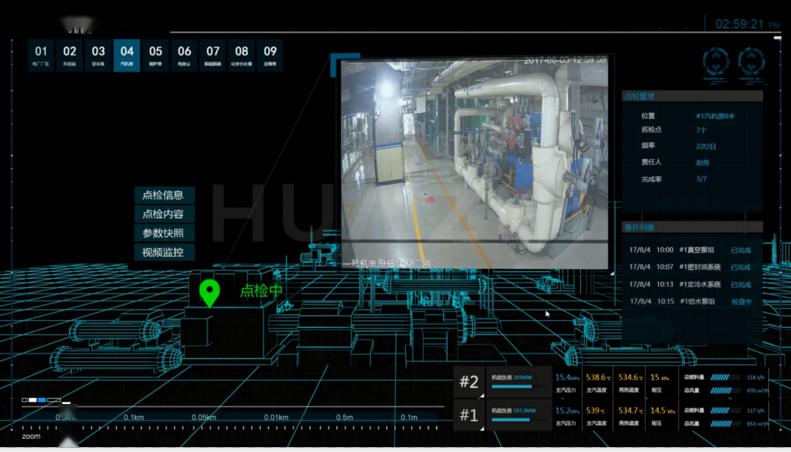Click the #2 unit load progress bar
Viewport: 791px width, 452px height.
512,386
